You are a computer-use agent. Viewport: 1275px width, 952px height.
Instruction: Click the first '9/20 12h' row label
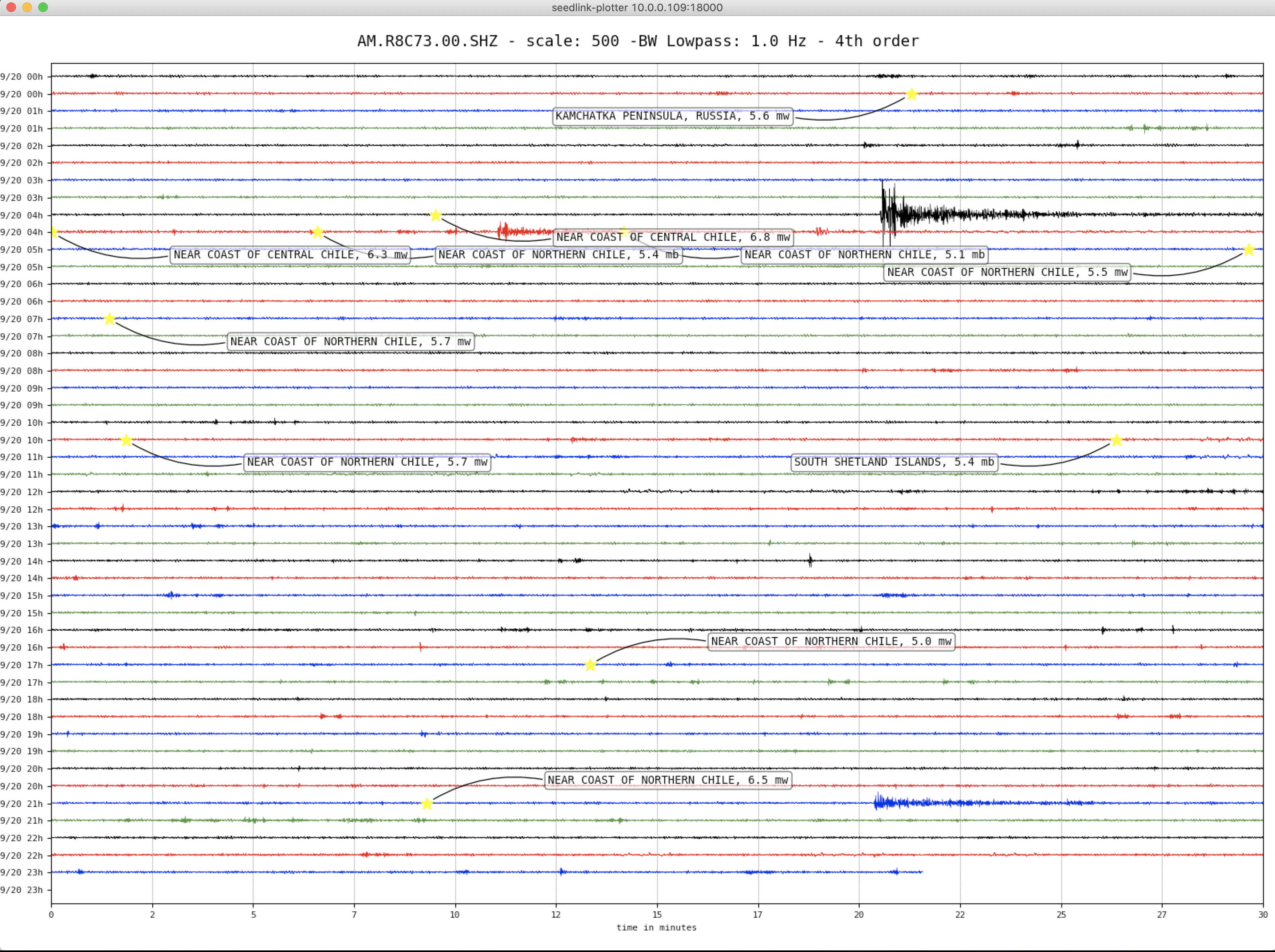click(21, 492)
